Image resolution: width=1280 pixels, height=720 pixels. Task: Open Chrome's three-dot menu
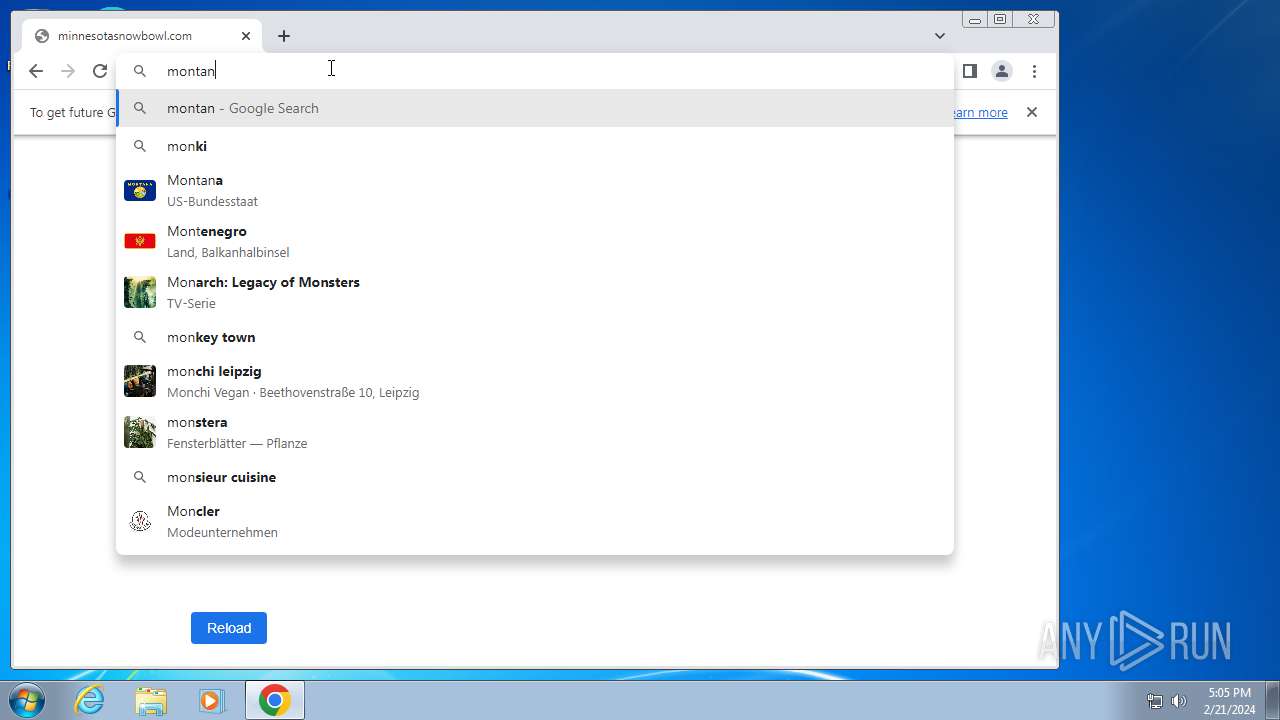point(1035,71)
